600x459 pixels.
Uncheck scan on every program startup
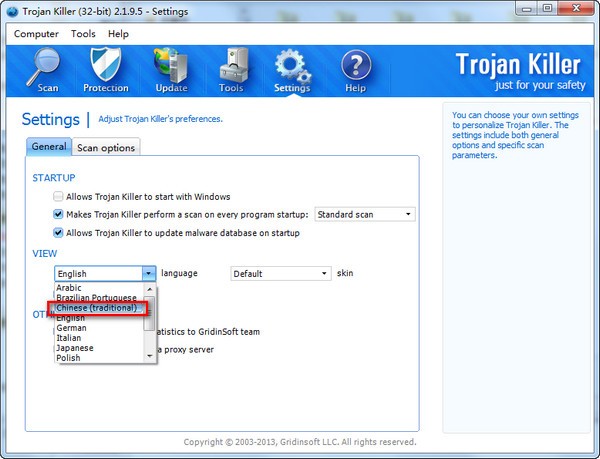[59, 214]
